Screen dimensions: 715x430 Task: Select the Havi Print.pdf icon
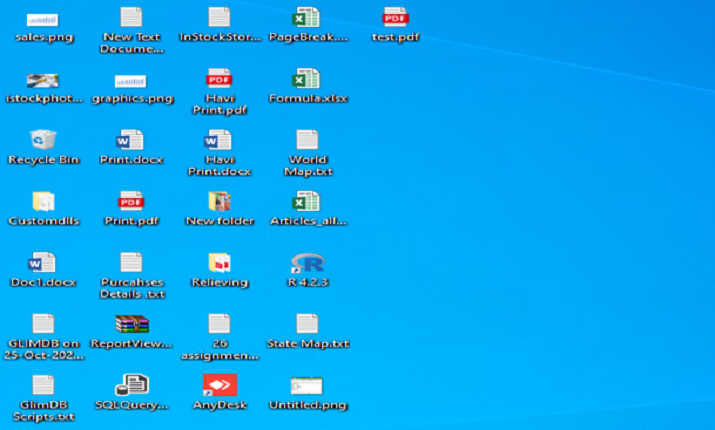(x=219, y=78)
